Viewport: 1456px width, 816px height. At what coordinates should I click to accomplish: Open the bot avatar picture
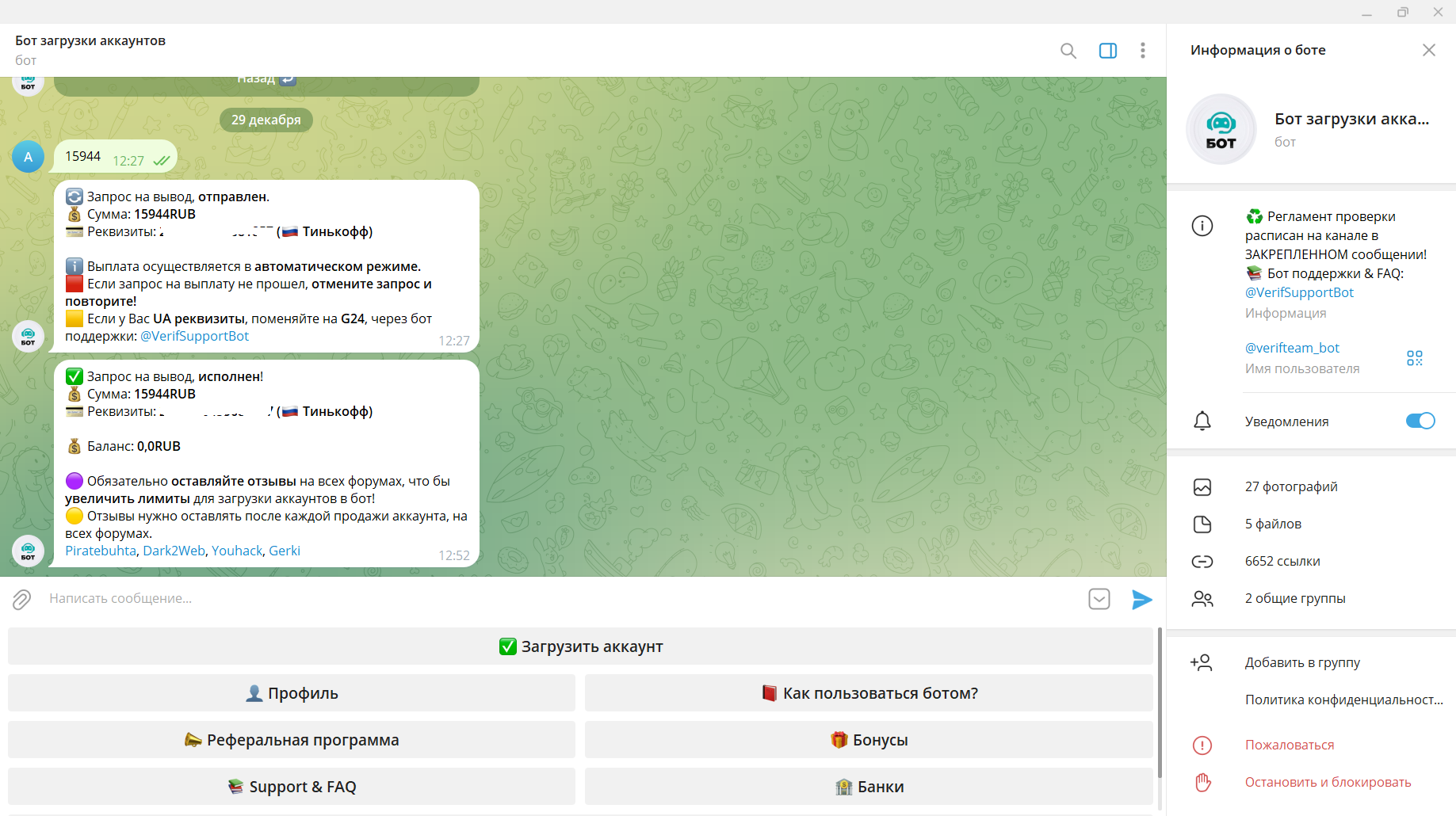pyautogui.click(x=1221, y=130)
